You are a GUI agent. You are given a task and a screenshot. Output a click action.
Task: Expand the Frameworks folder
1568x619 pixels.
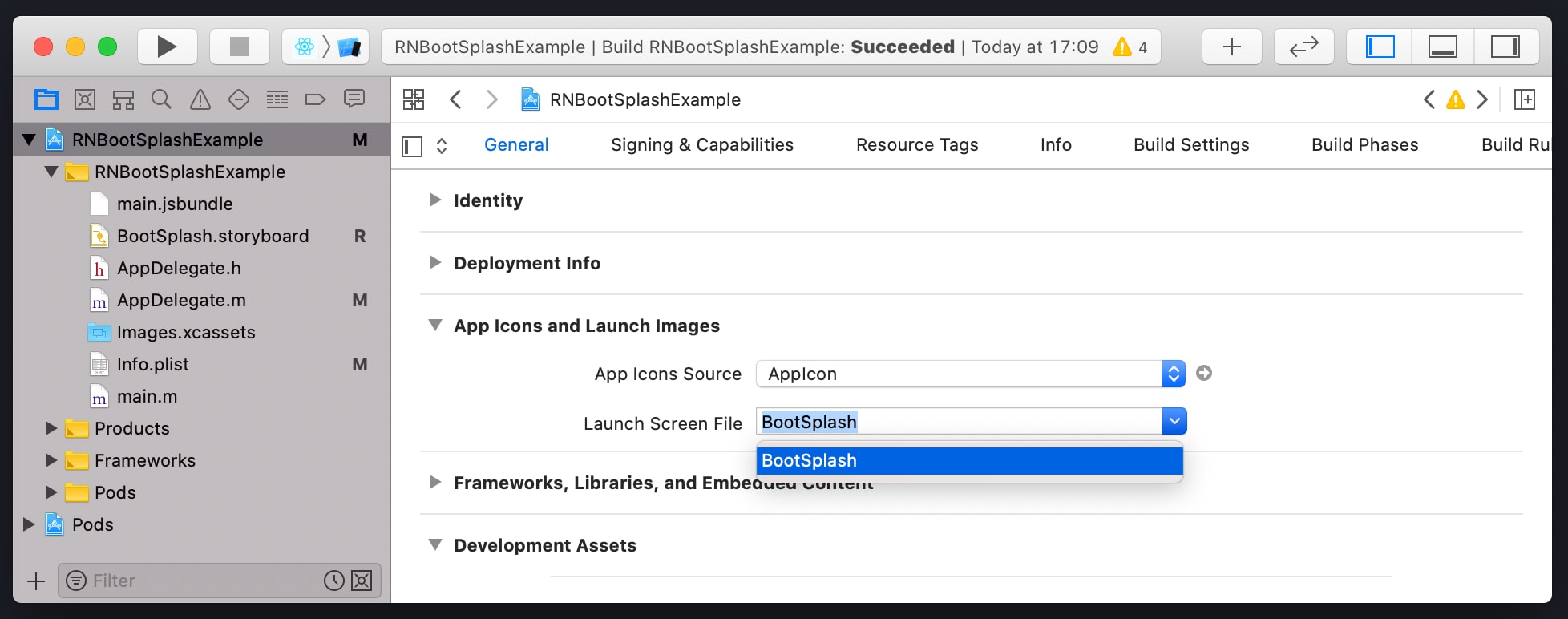[51, 460]
